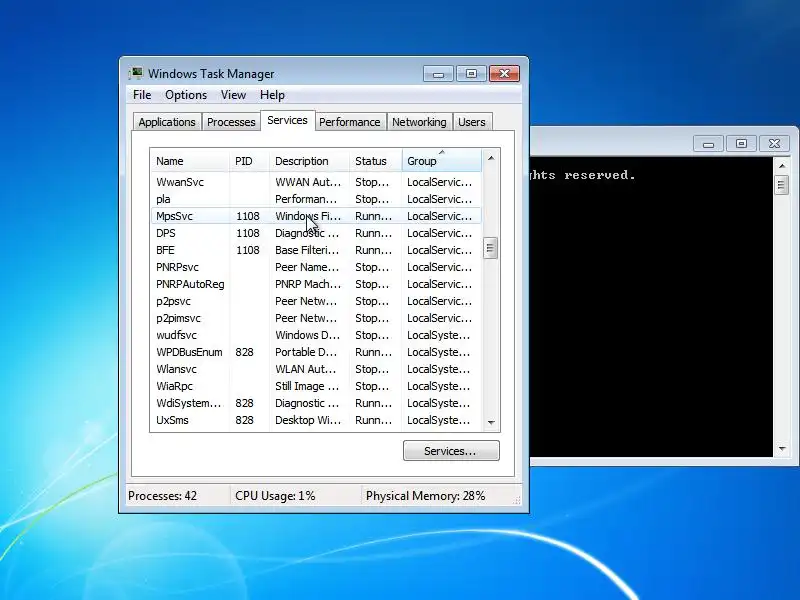The height and width of the screenshot is (600, 800).
Task: Click the services list scroll-down arrow
Action: click(491, 422)
